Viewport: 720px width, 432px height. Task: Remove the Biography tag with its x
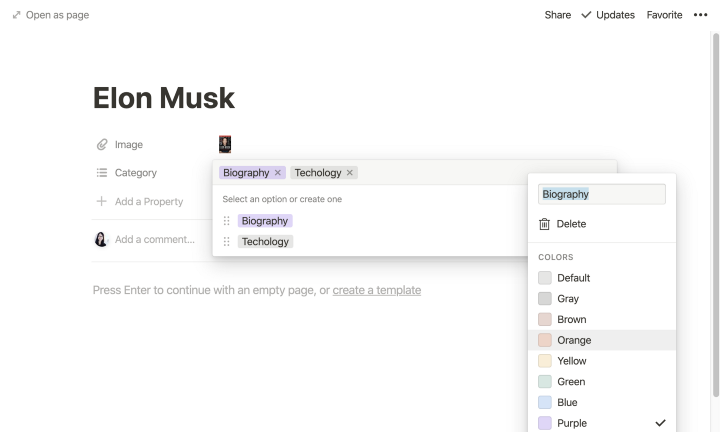(x=278, y=173)
